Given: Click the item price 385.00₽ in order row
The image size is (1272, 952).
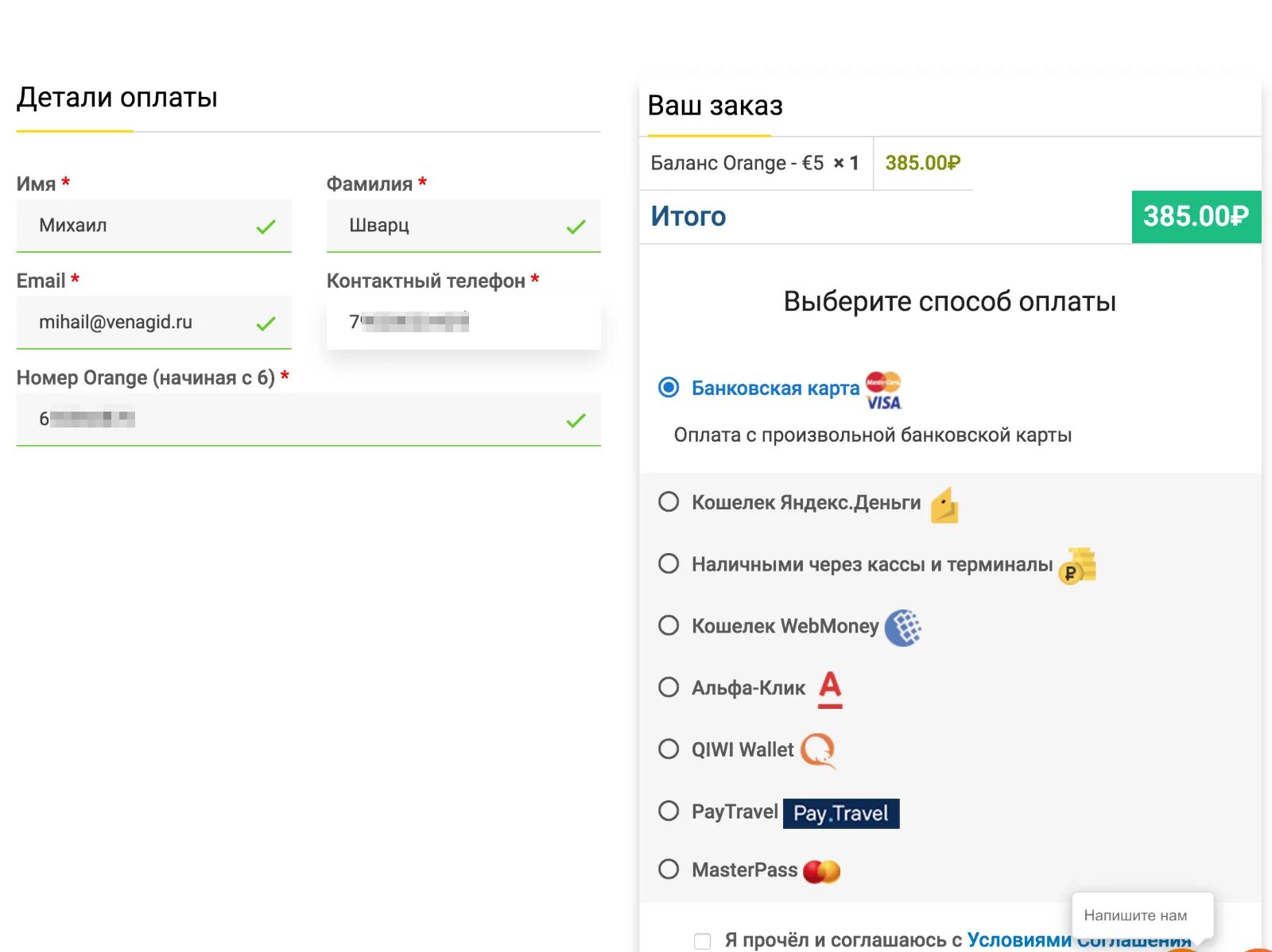Looking at the screenshot, I should tap(923, 163).
